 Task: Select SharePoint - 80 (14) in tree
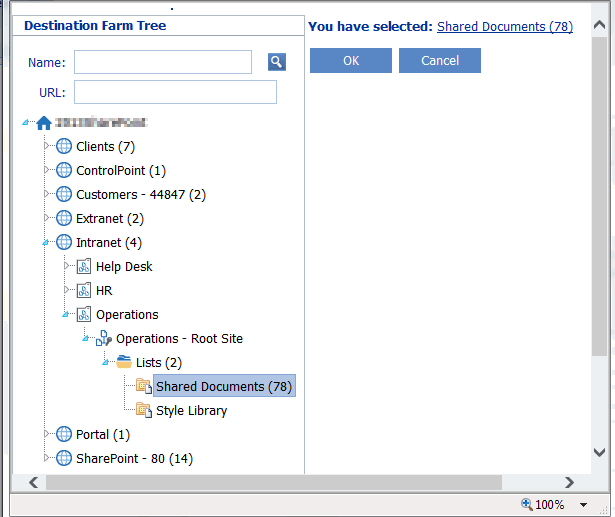[134, 458]
